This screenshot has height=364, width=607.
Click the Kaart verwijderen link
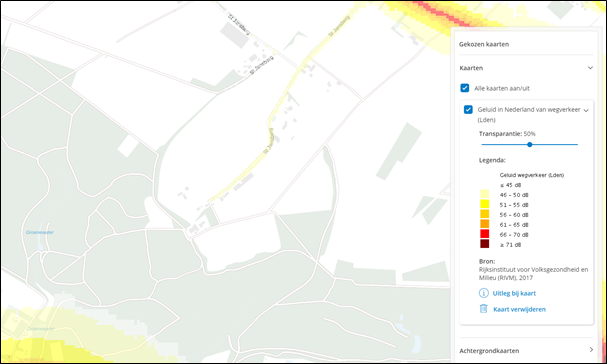[520, 309]
